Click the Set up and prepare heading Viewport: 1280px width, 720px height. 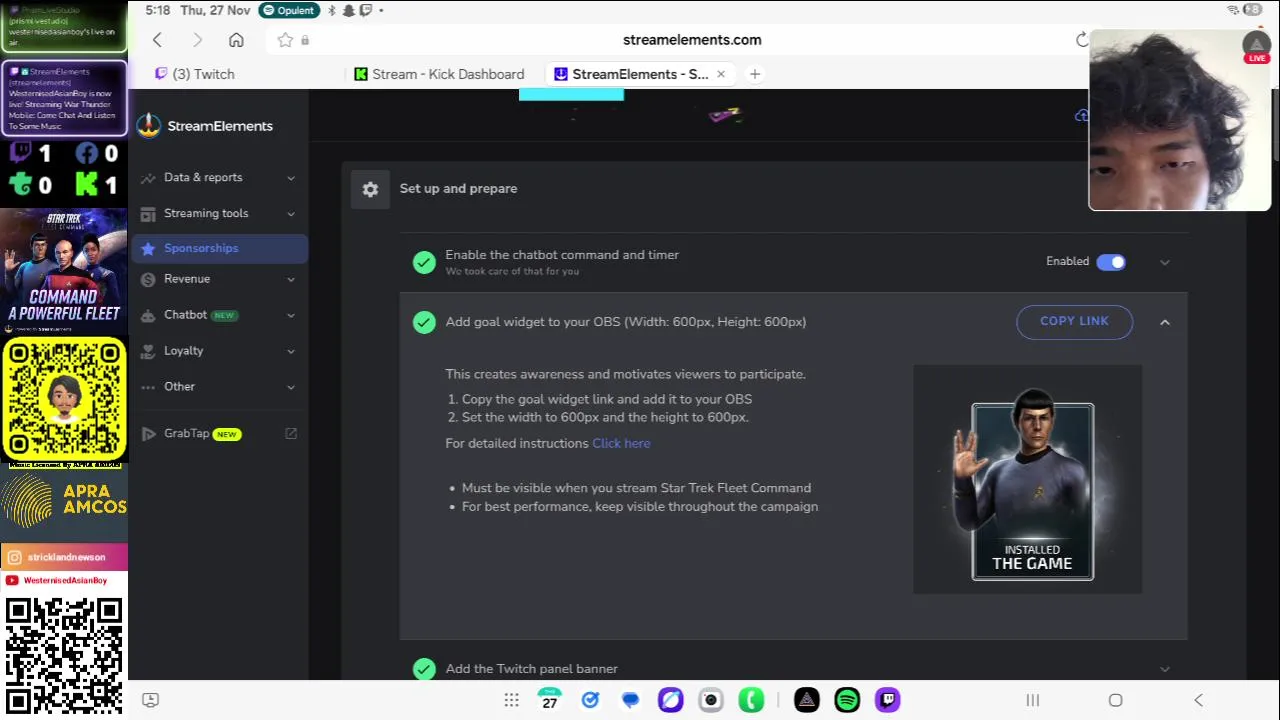(x=458, y=189)
